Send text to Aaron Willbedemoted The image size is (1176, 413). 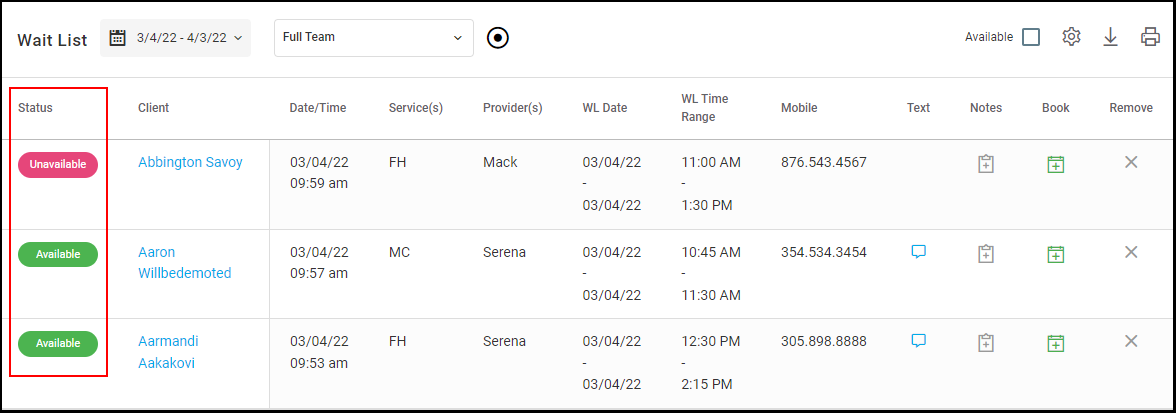pyautogui.click(x=918, y=252)
